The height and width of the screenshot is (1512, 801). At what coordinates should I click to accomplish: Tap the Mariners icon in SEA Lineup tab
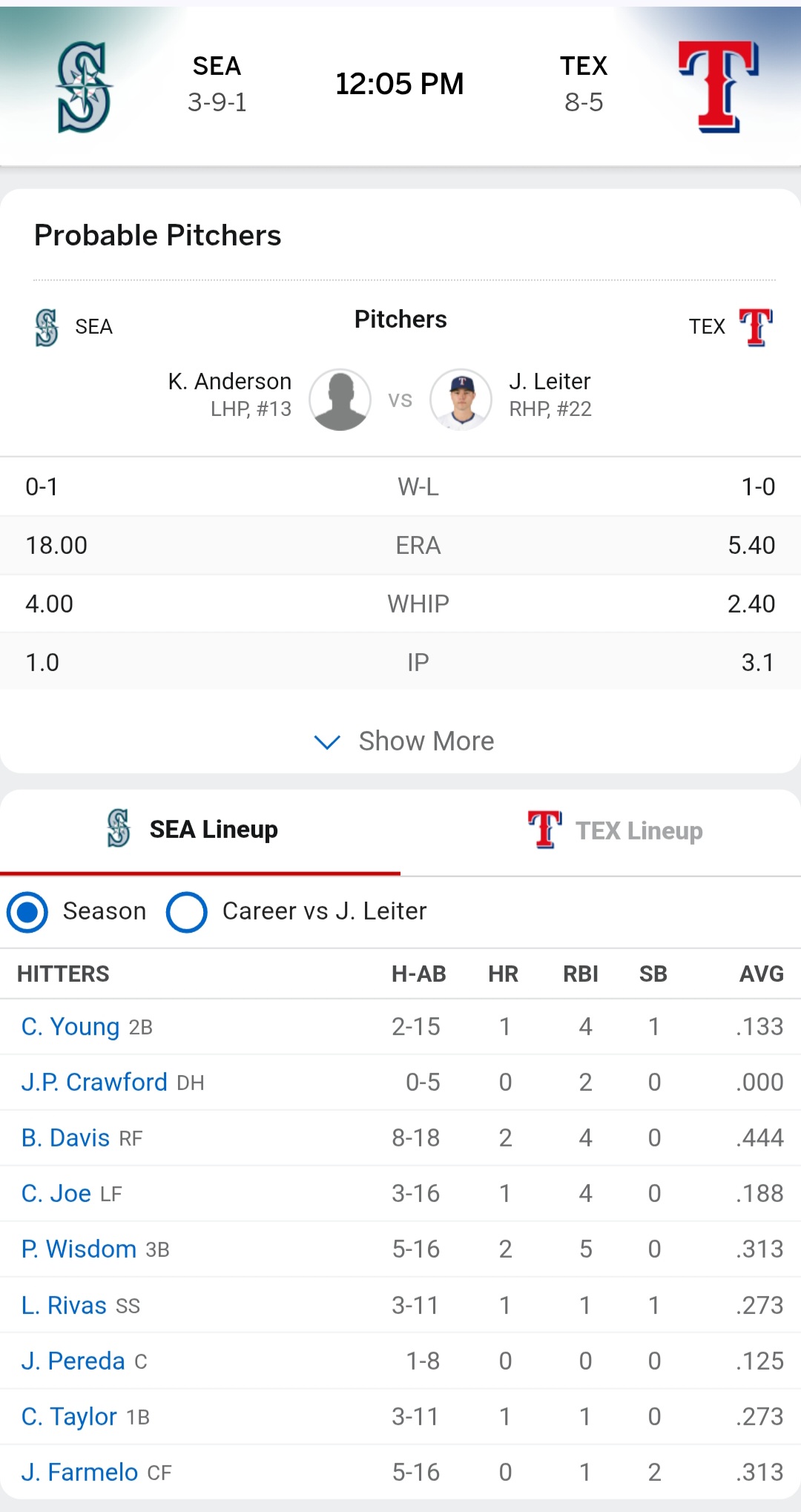coord(119,828)
